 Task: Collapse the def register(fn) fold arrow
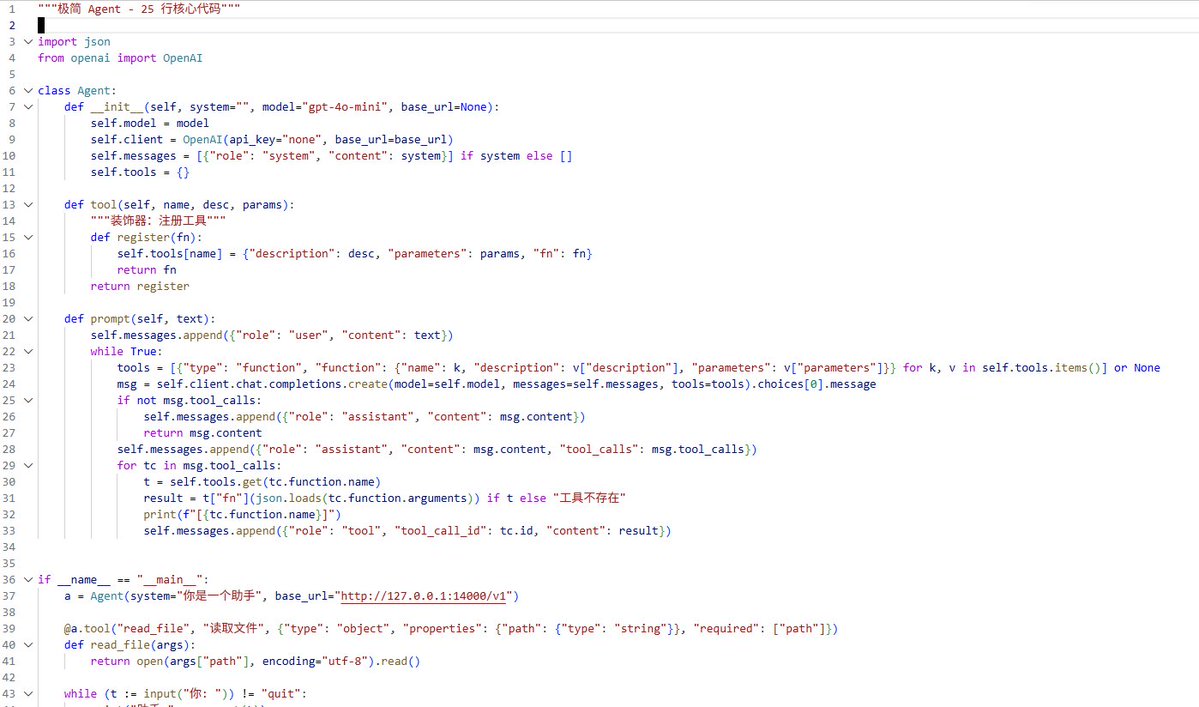coord(28,238)
